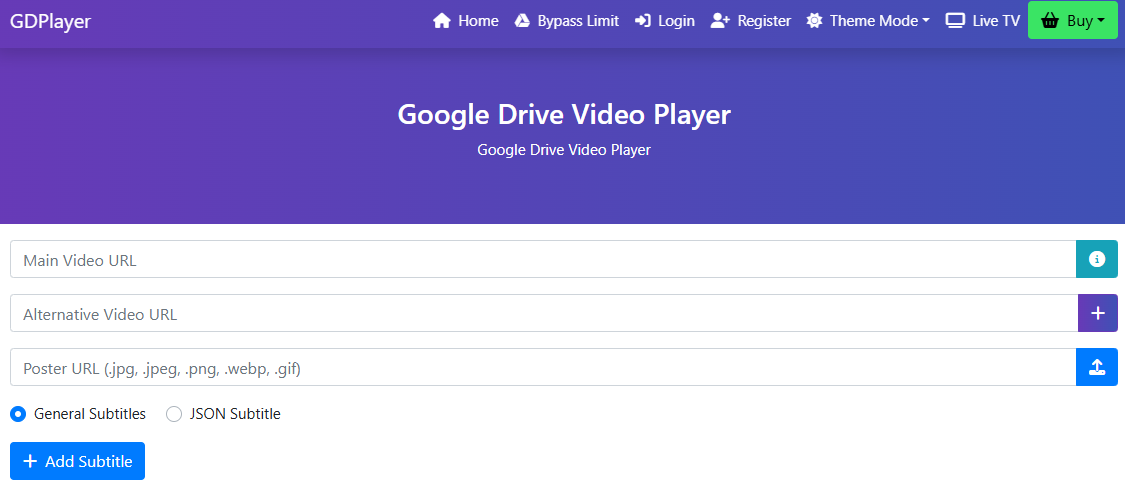Image resolution: width=1125 pixels, height=490 pixels.
Task: Select the JSON Subtitle radio option
Action: [174, 414]
